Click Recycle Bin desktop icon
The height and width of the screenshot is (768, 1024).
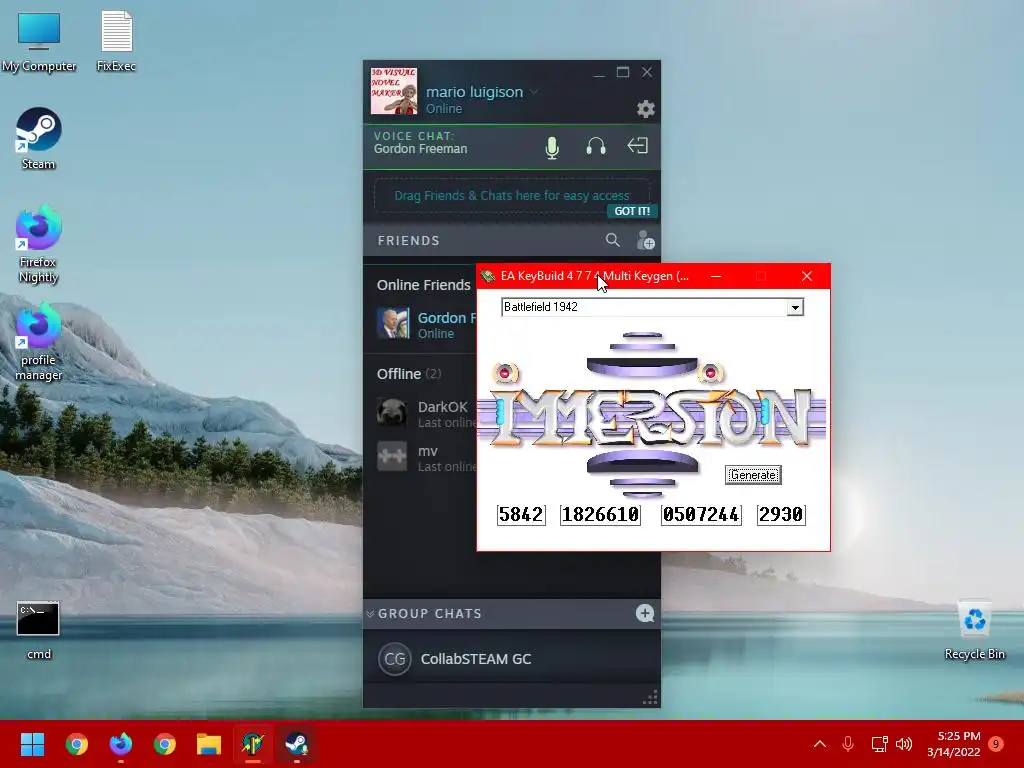(x=974, y=630)
